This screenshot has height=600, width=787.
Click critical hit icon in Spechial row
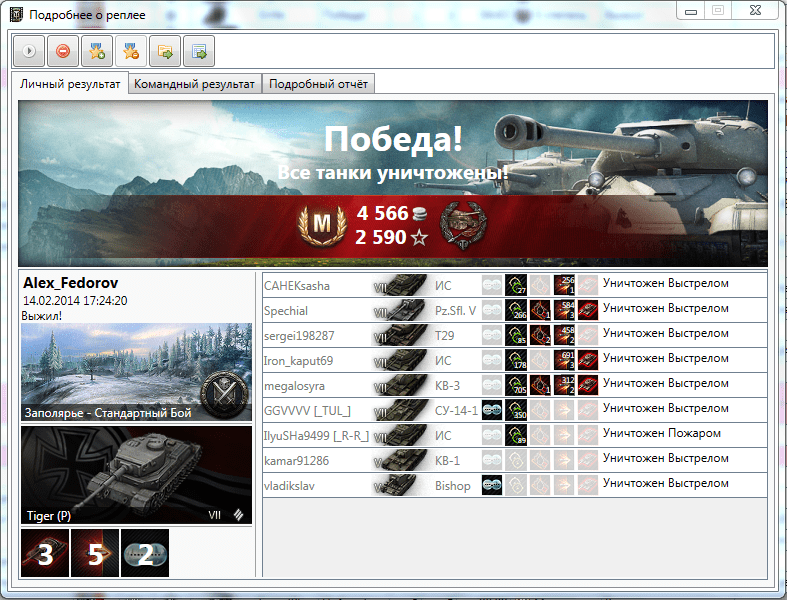pyautogui.click(x=540, y=310)
